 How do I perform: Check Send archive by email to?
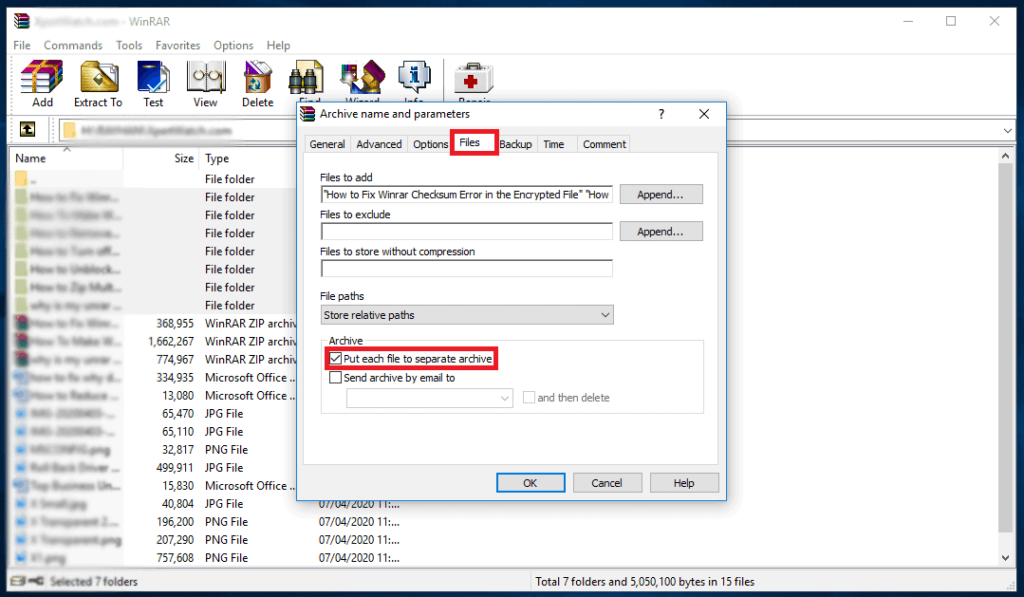point(335,378)
